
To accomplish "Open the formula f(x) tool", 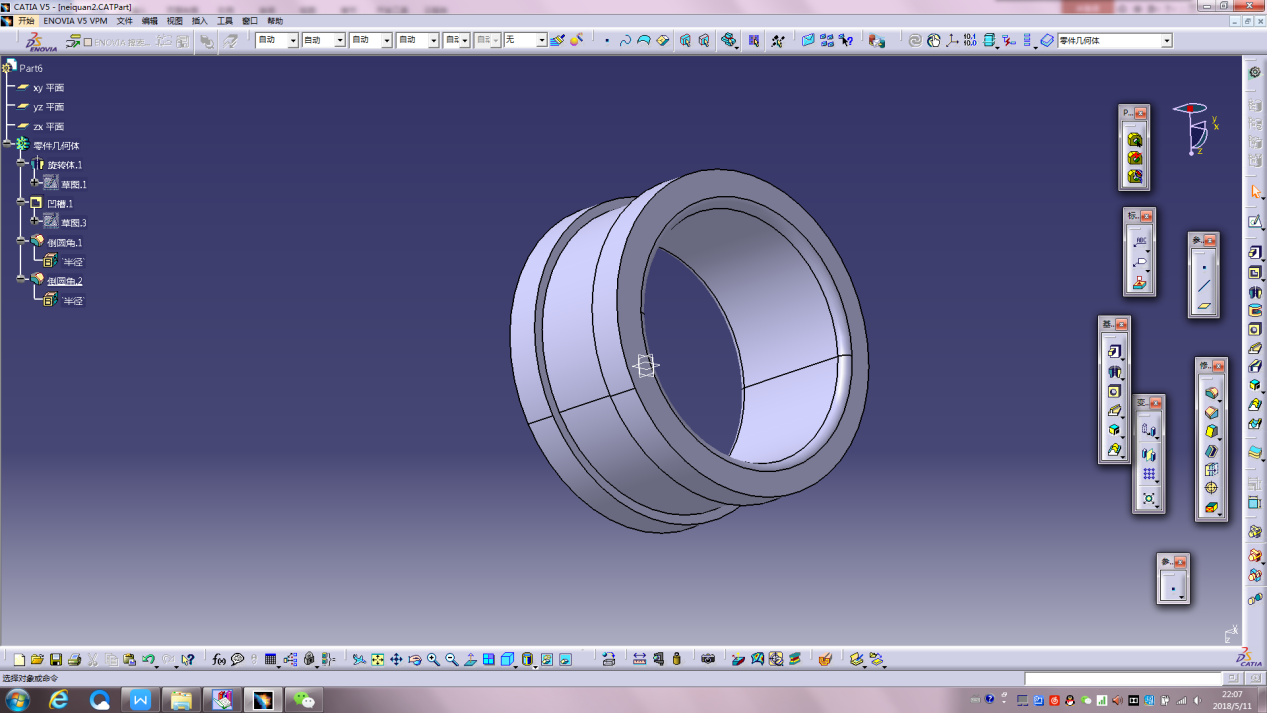I will (x=219, y=660).
